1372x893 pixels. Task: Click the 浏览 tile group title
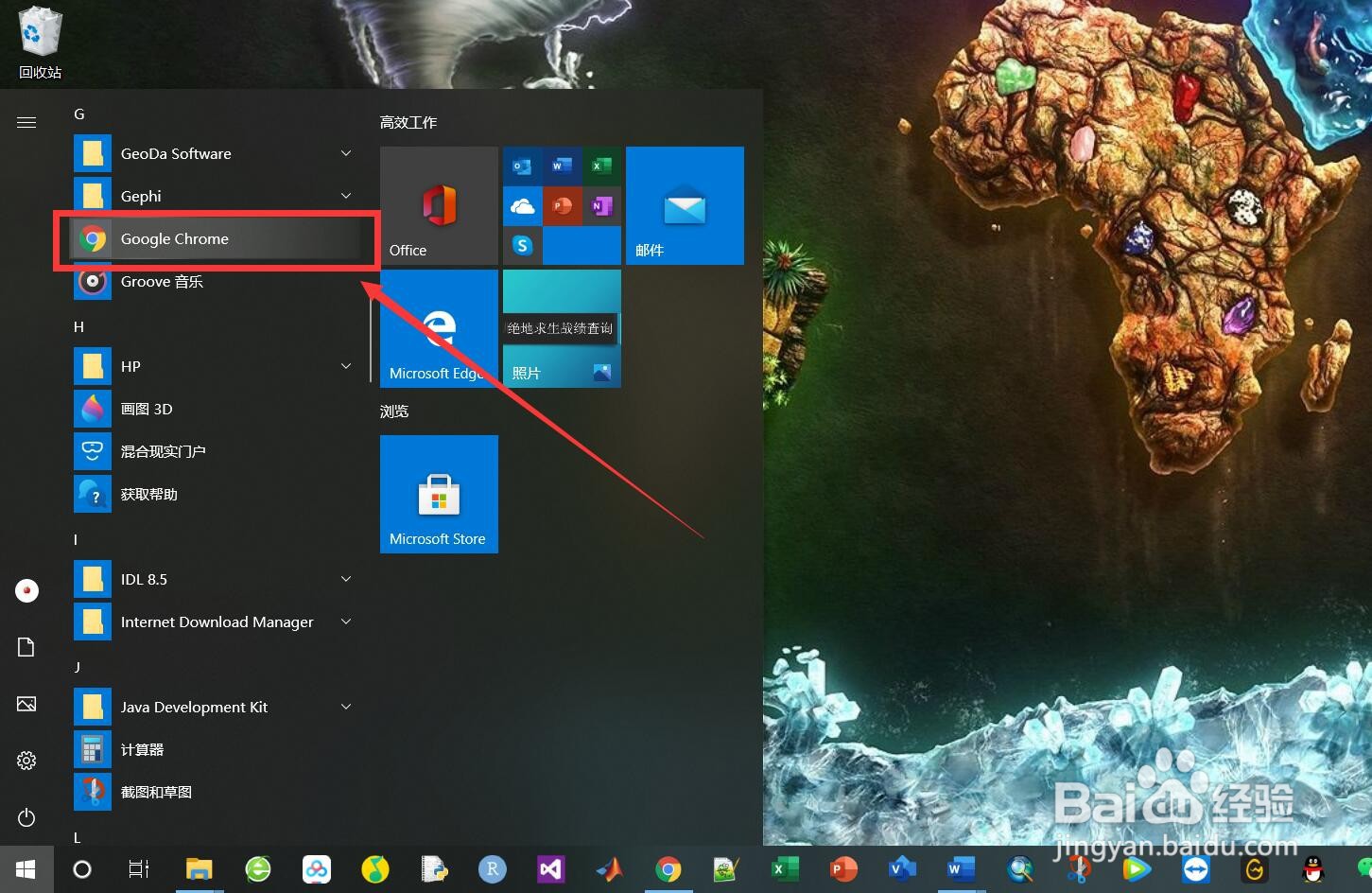(x=394, y=411)
